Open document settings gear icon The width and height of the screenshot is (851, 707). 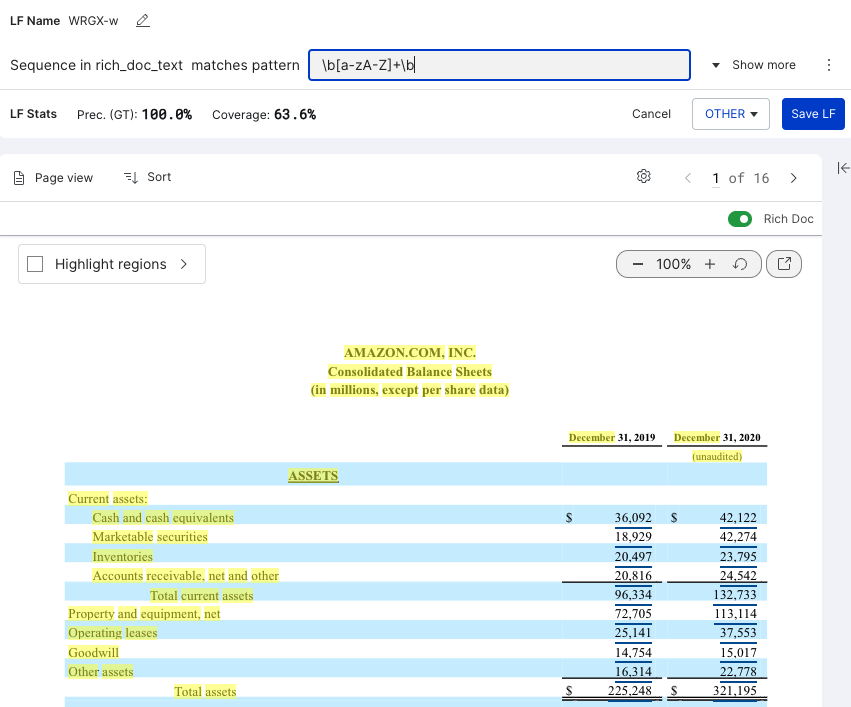point(644,176)
